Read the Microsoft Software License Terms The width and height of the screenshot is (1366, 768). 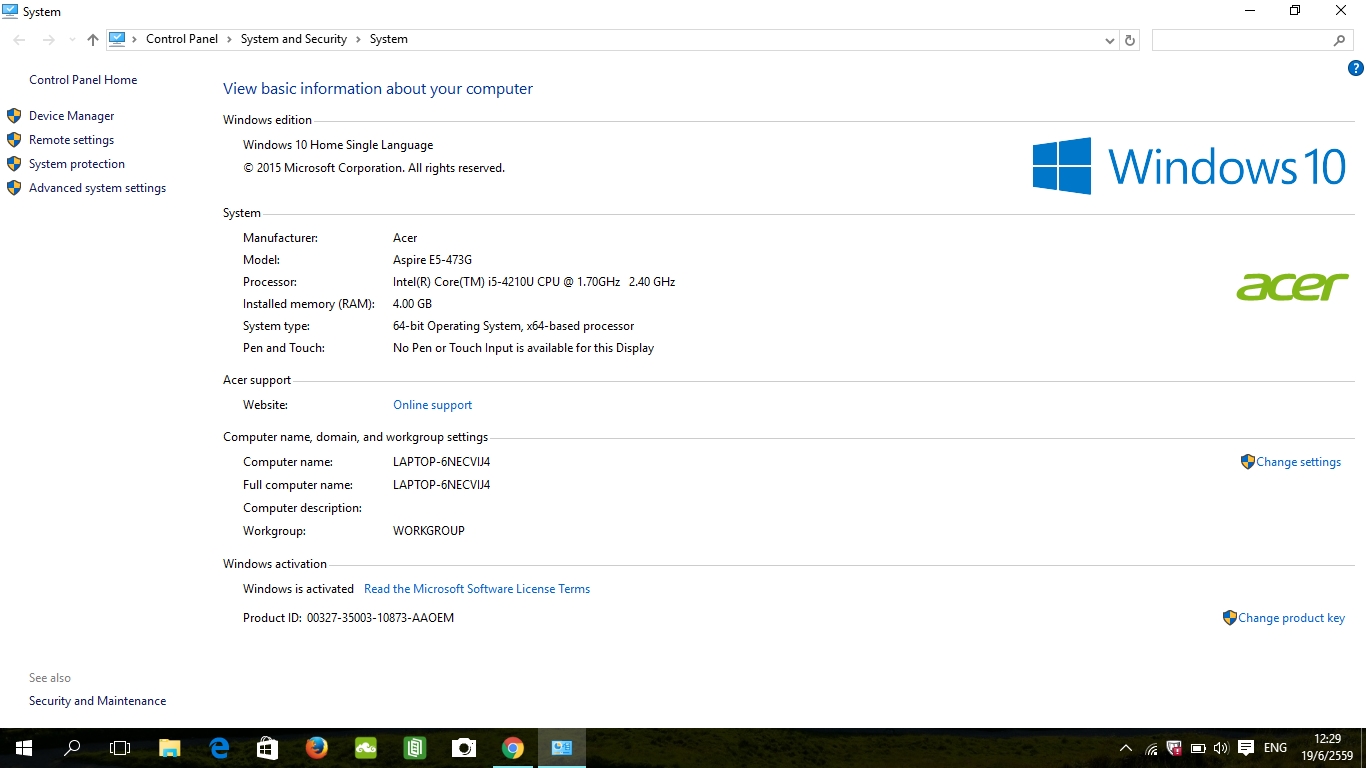[x=477, y=589]
